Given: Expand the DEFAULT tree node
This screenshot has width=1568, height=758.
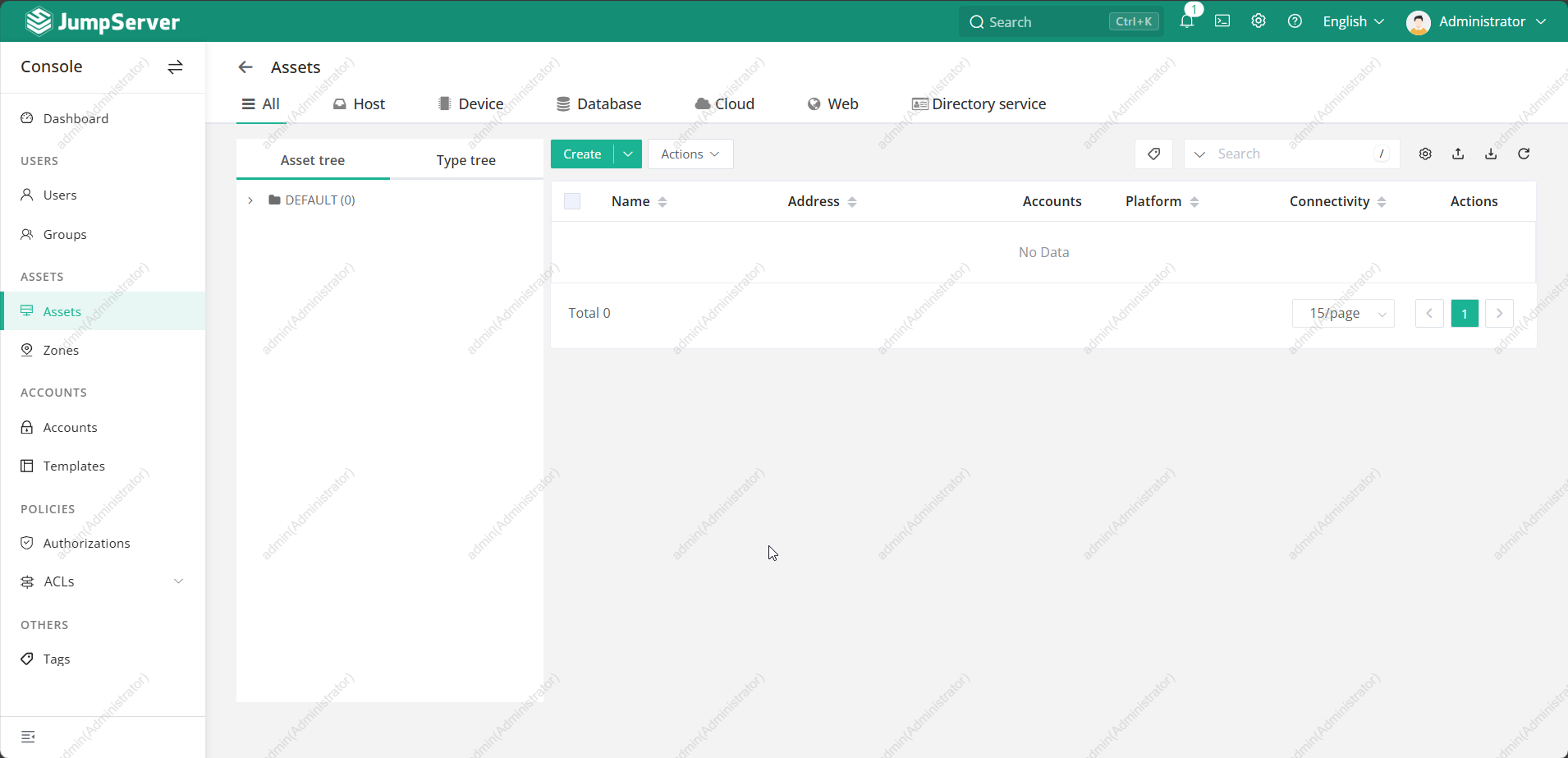Looking at the screenshot, I should tap(250, 200).
